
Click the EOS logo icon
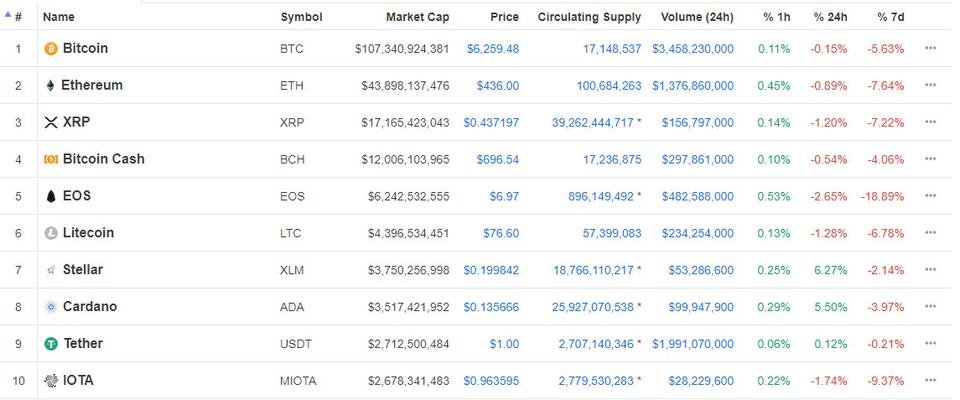[x=51, y=196]
